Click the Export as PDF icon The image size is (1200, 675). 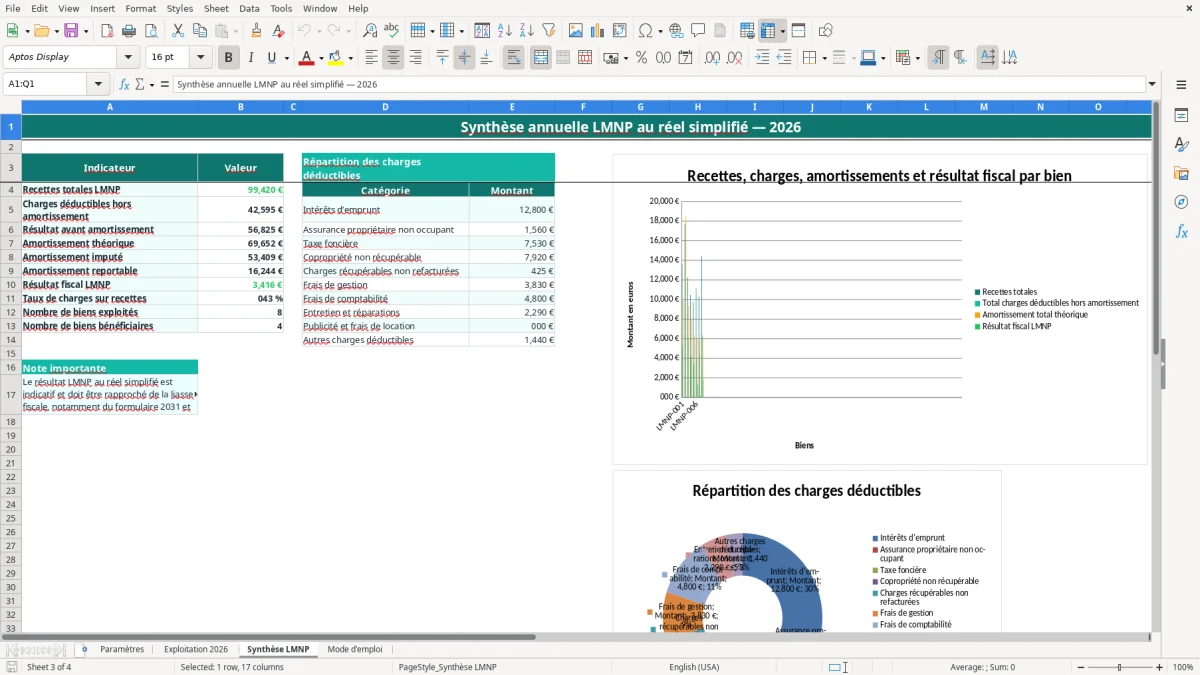point(107,31)
